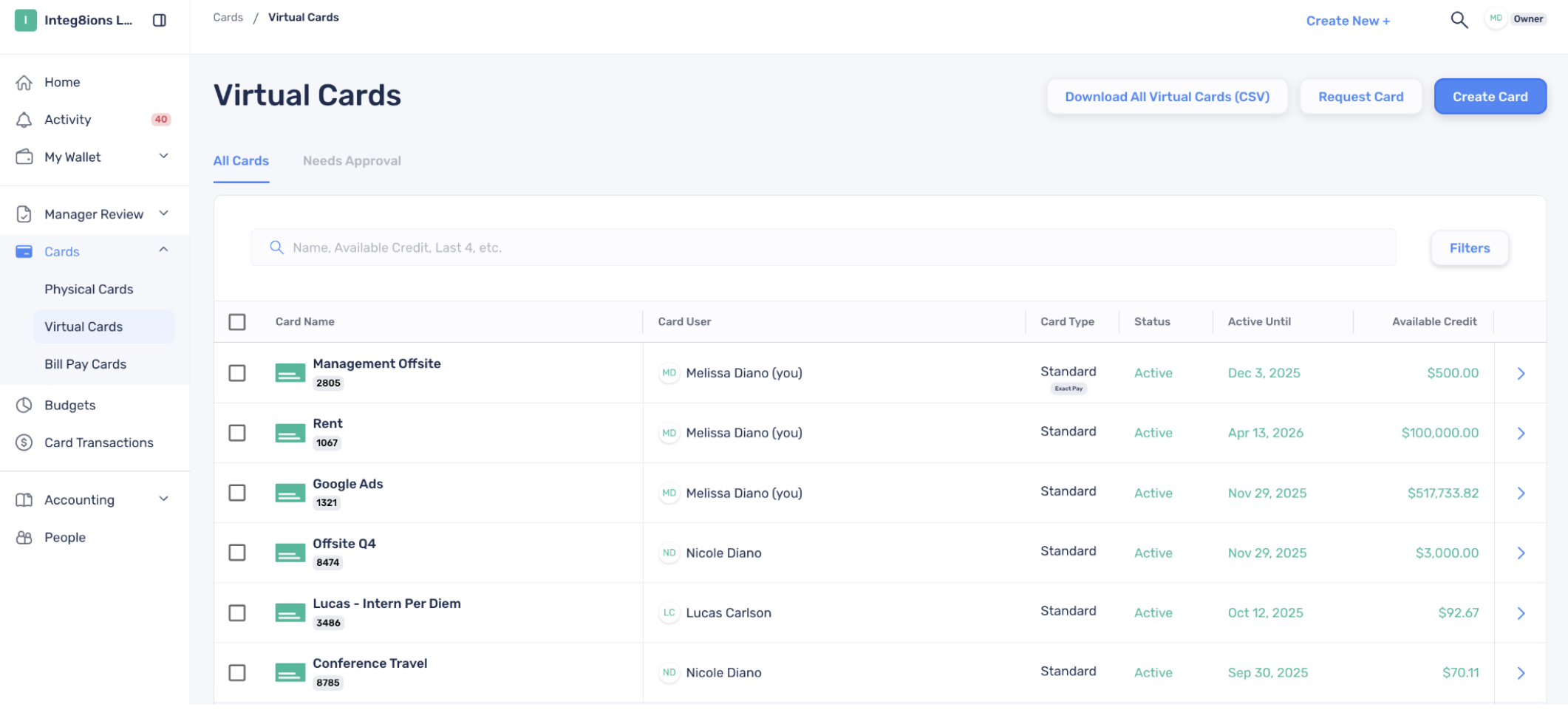Switch to the All Cards tab

(241, 161)
